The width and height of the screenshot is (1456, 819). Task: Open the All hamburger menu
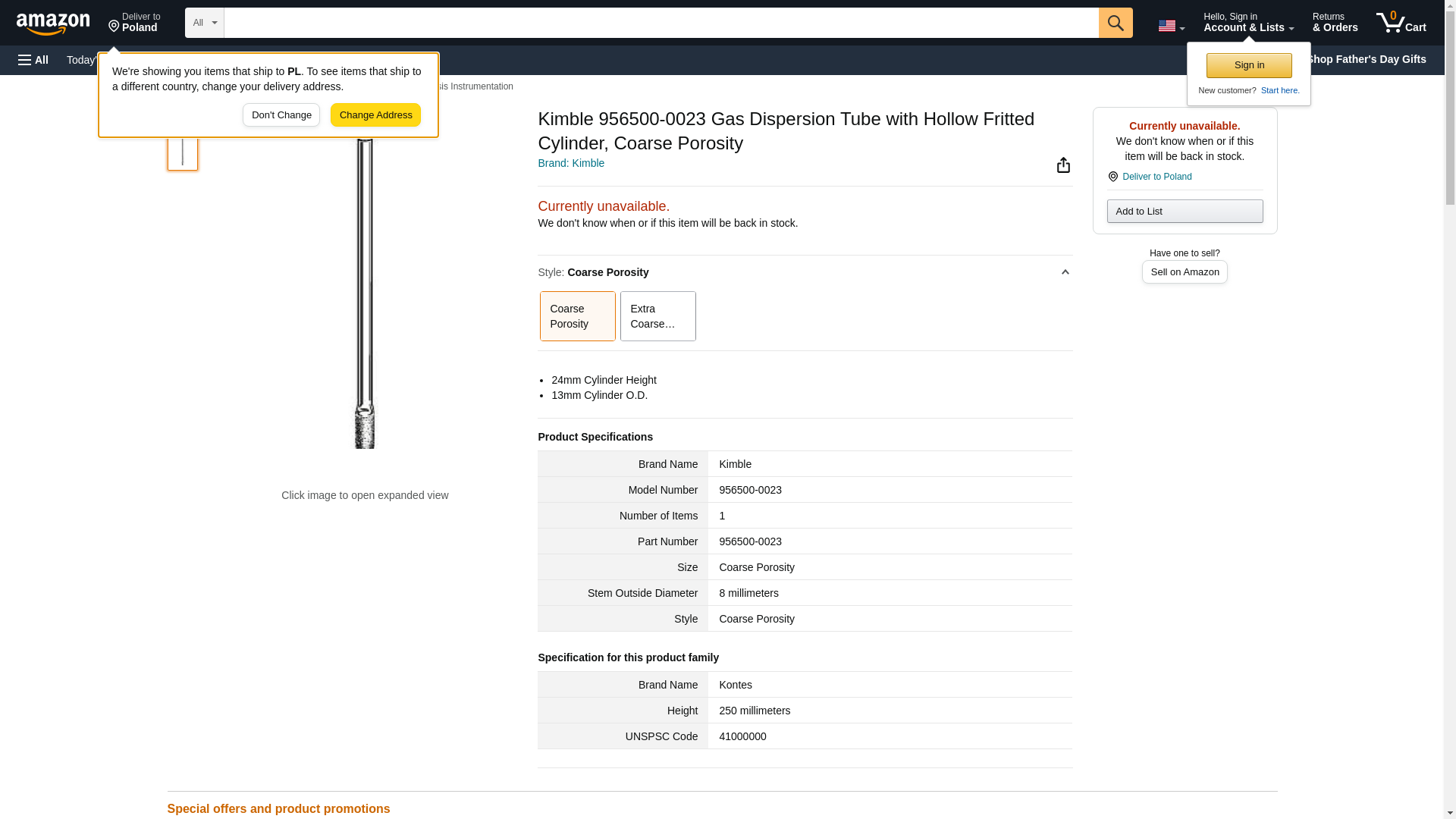pos(33,60)
